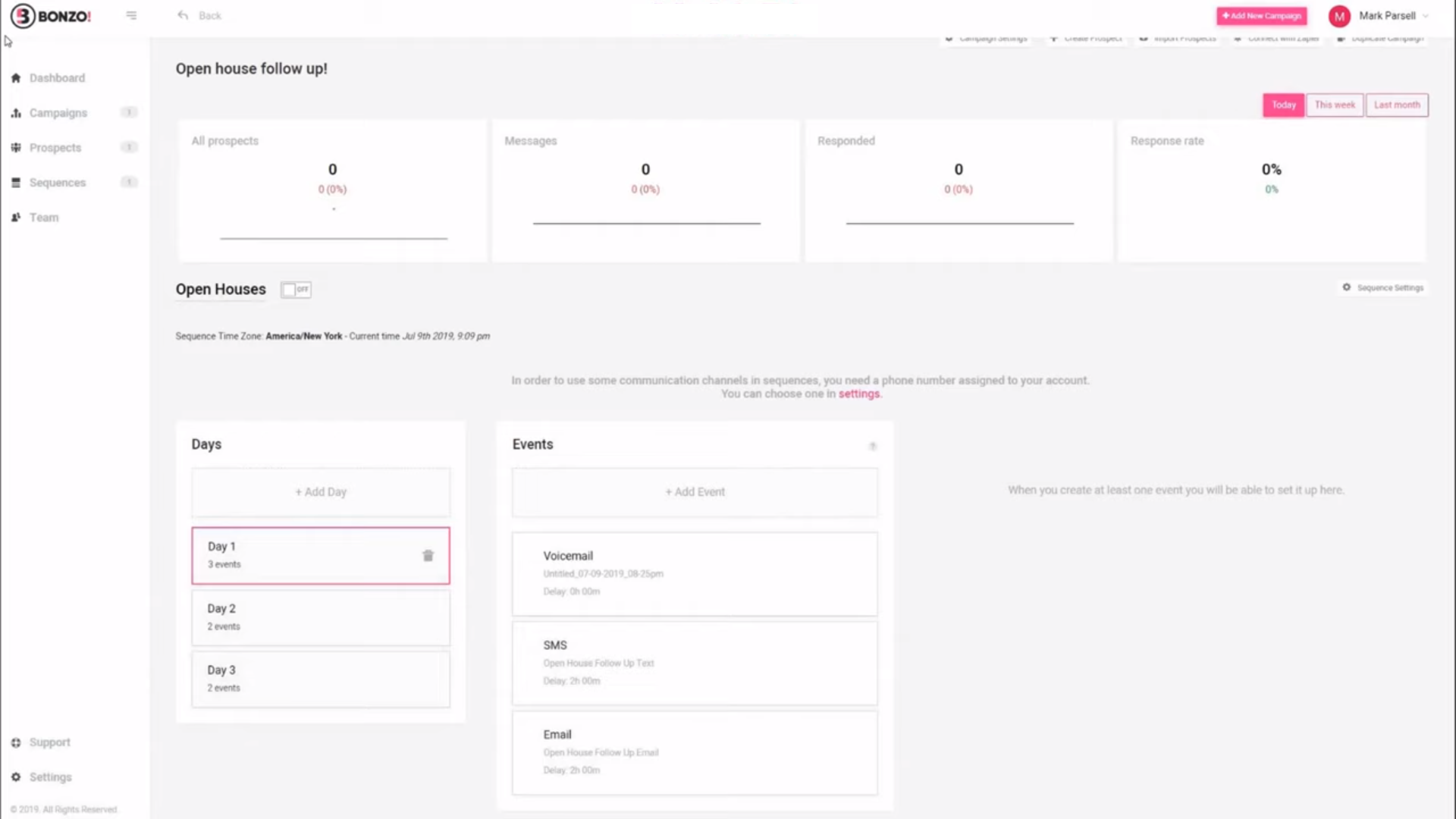Select the SMS Open House Follow Up event
The width and height of the screenshot is (1456, 819).
(694, 662)
